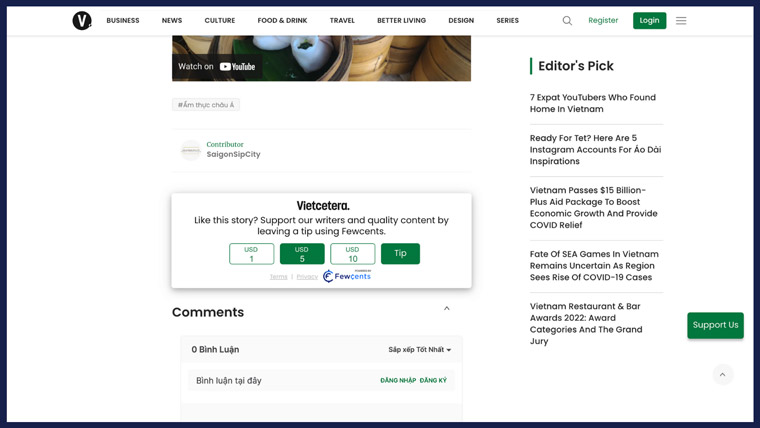Open the Travel menu
Screen dimensions: 760x428
point(342,20)
